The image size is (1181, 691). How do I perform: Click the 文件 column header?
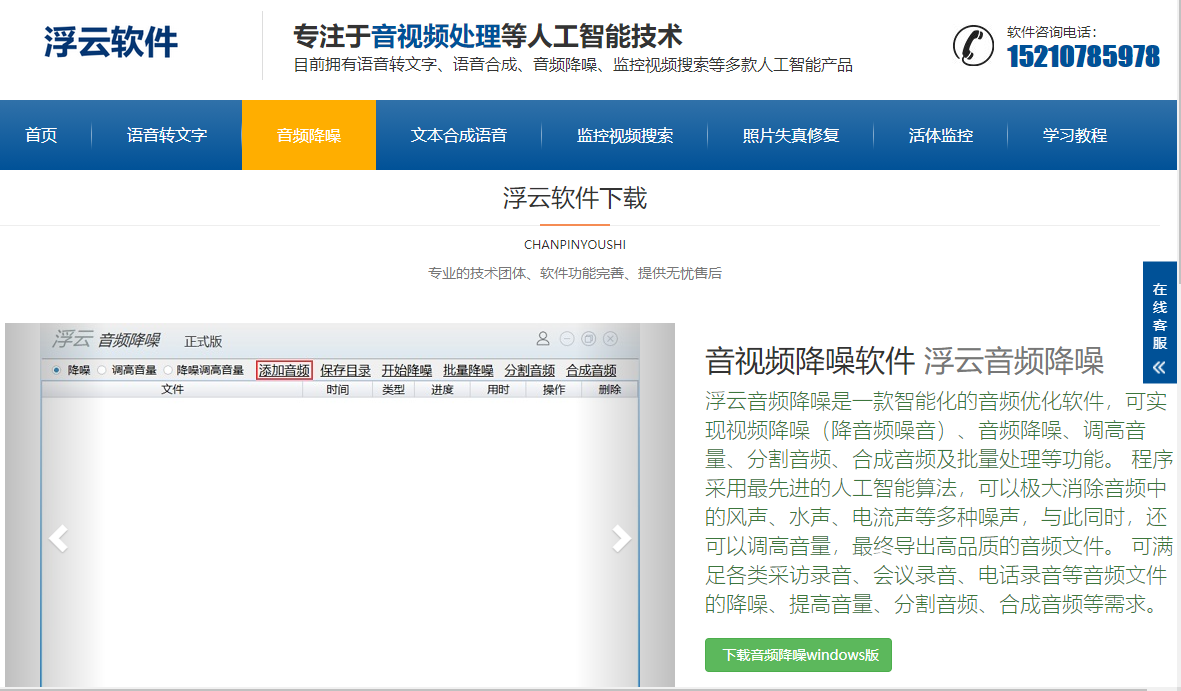(x=172, y=390)
